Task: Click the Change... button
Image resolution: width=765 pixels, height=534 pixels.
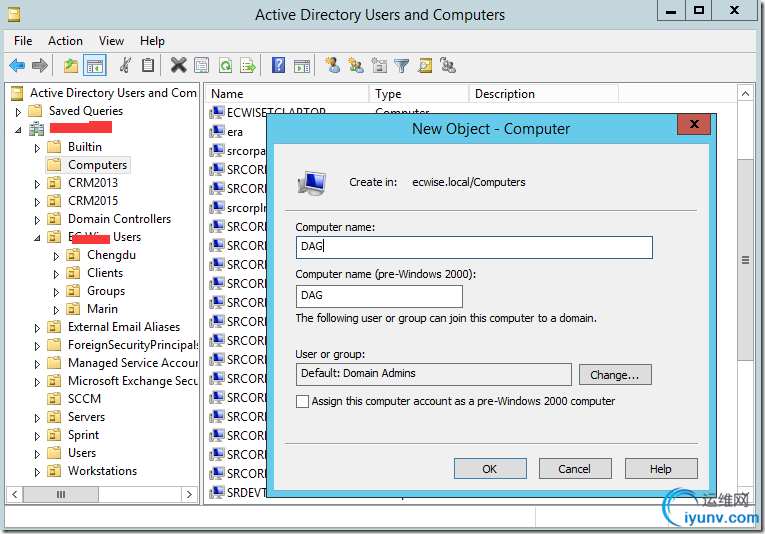Action: (x=615, y=375)
